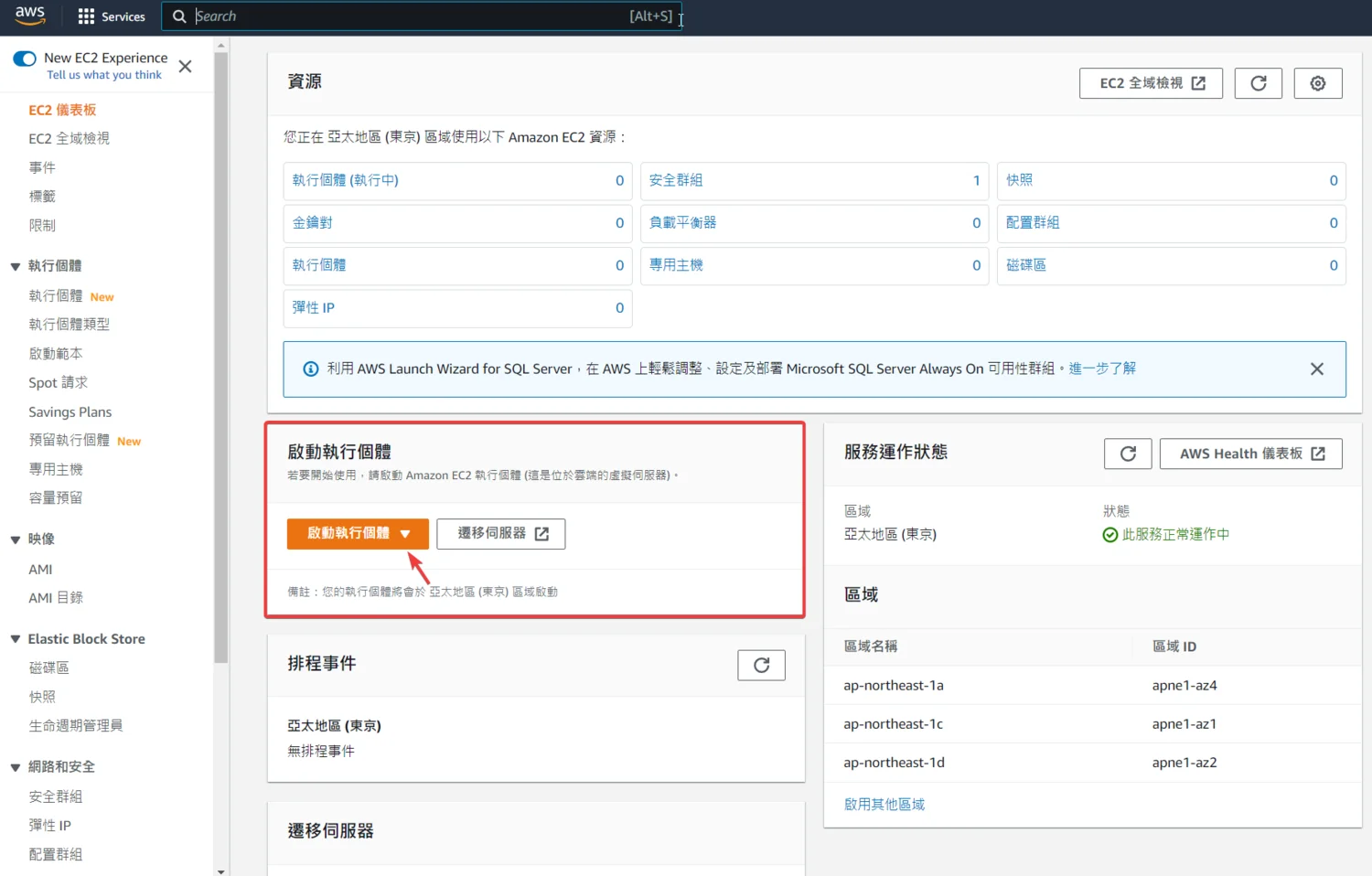
Task: Open AMI 目錄 in the sidebar
Action: [x=56, y=598]
